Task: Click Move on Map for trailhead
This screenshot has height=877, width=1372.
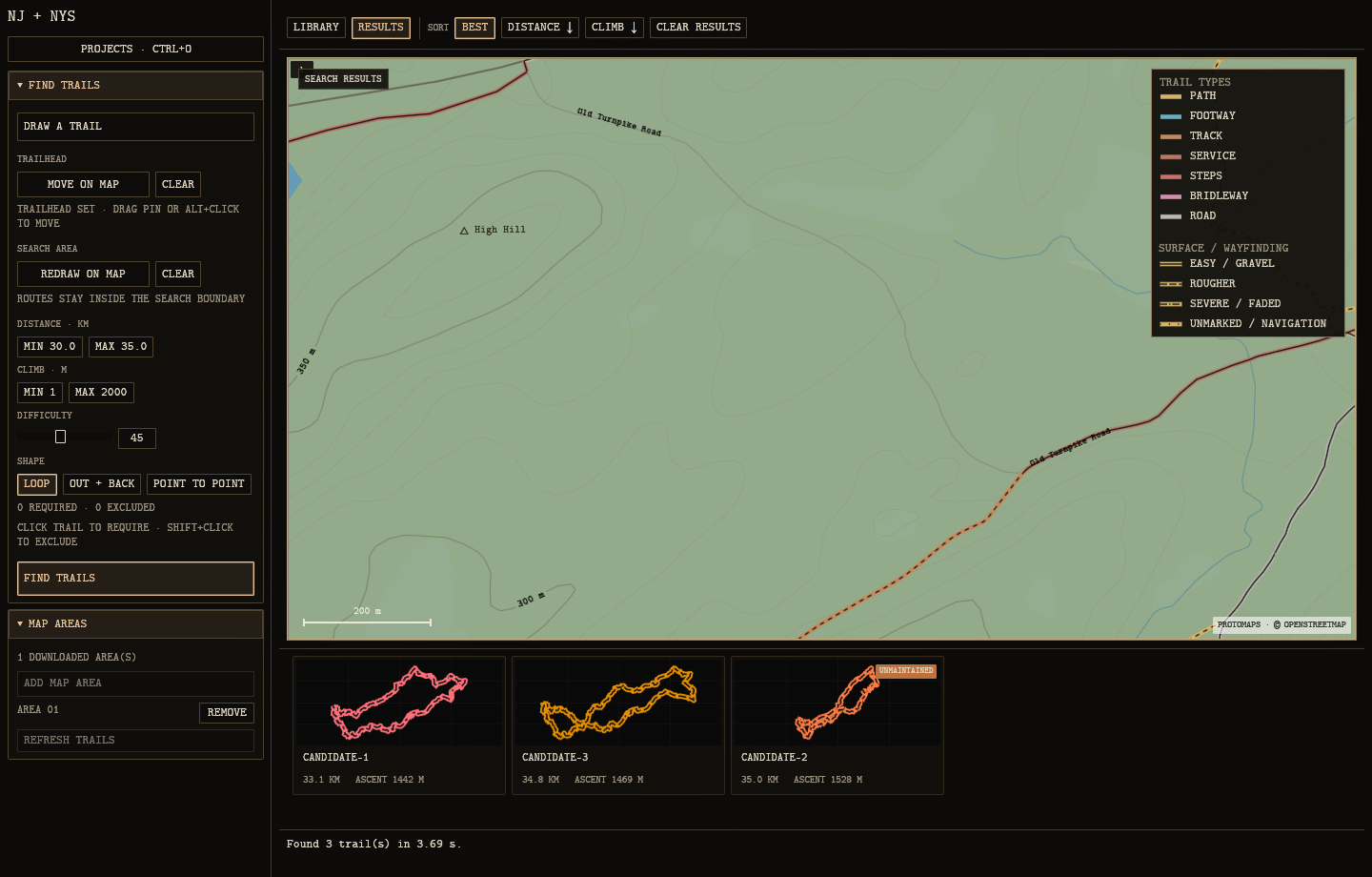Action: point(83,184)
